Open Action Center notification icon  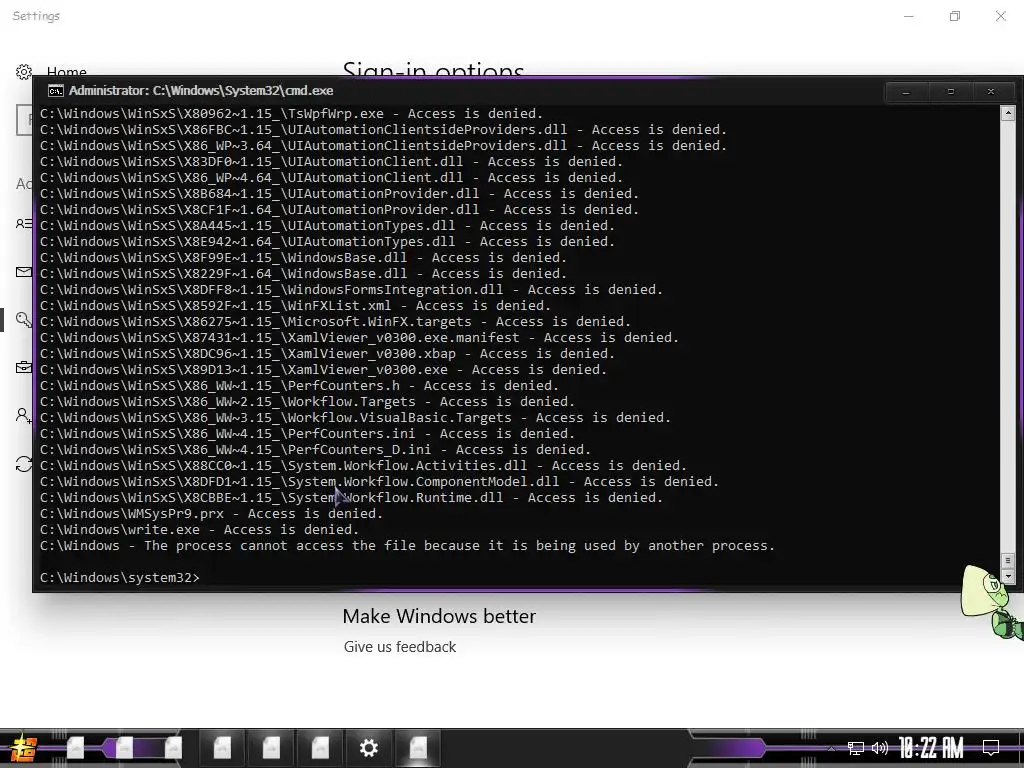991,748
